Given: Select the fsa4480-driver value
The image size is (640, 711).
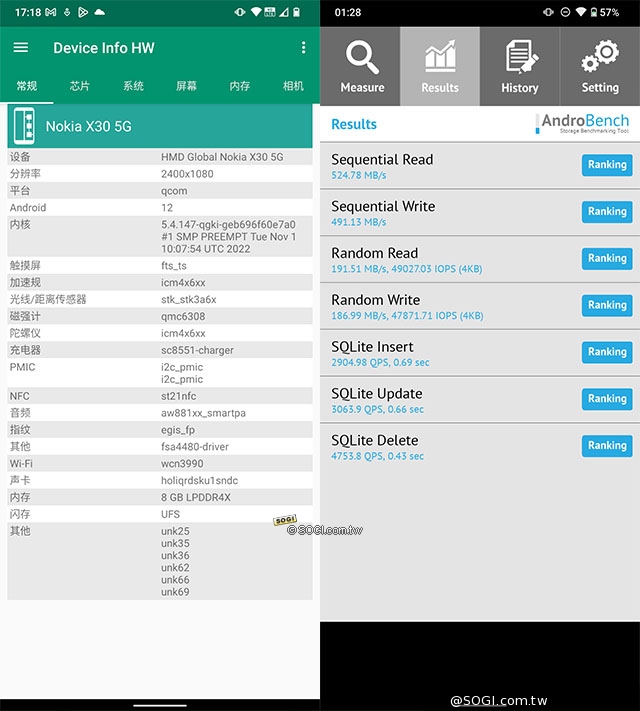Looking at the screenshot, I should (x=195, y=447).
